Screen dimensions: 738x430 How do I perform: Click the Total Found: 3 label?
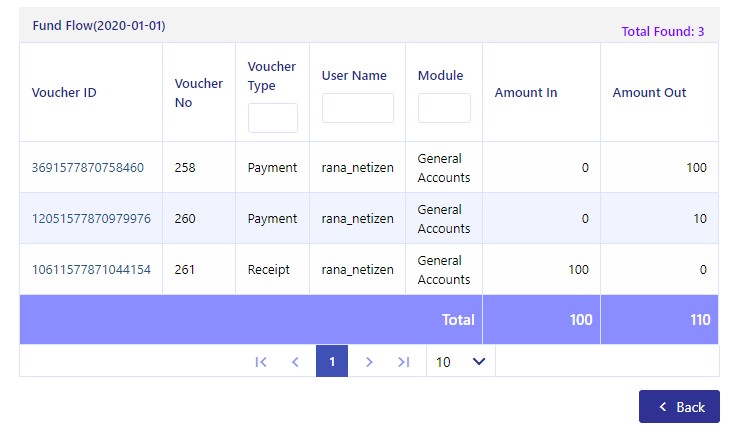pos(663,32)
